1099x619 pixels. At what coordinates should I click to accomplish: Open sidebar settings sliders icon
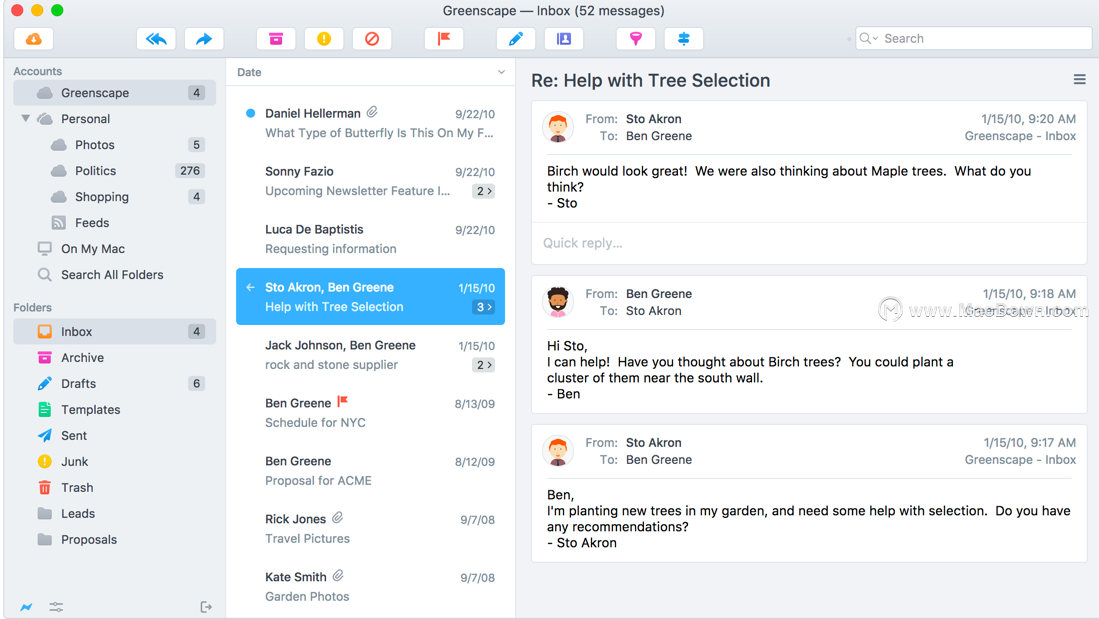(x=56, y=607)
